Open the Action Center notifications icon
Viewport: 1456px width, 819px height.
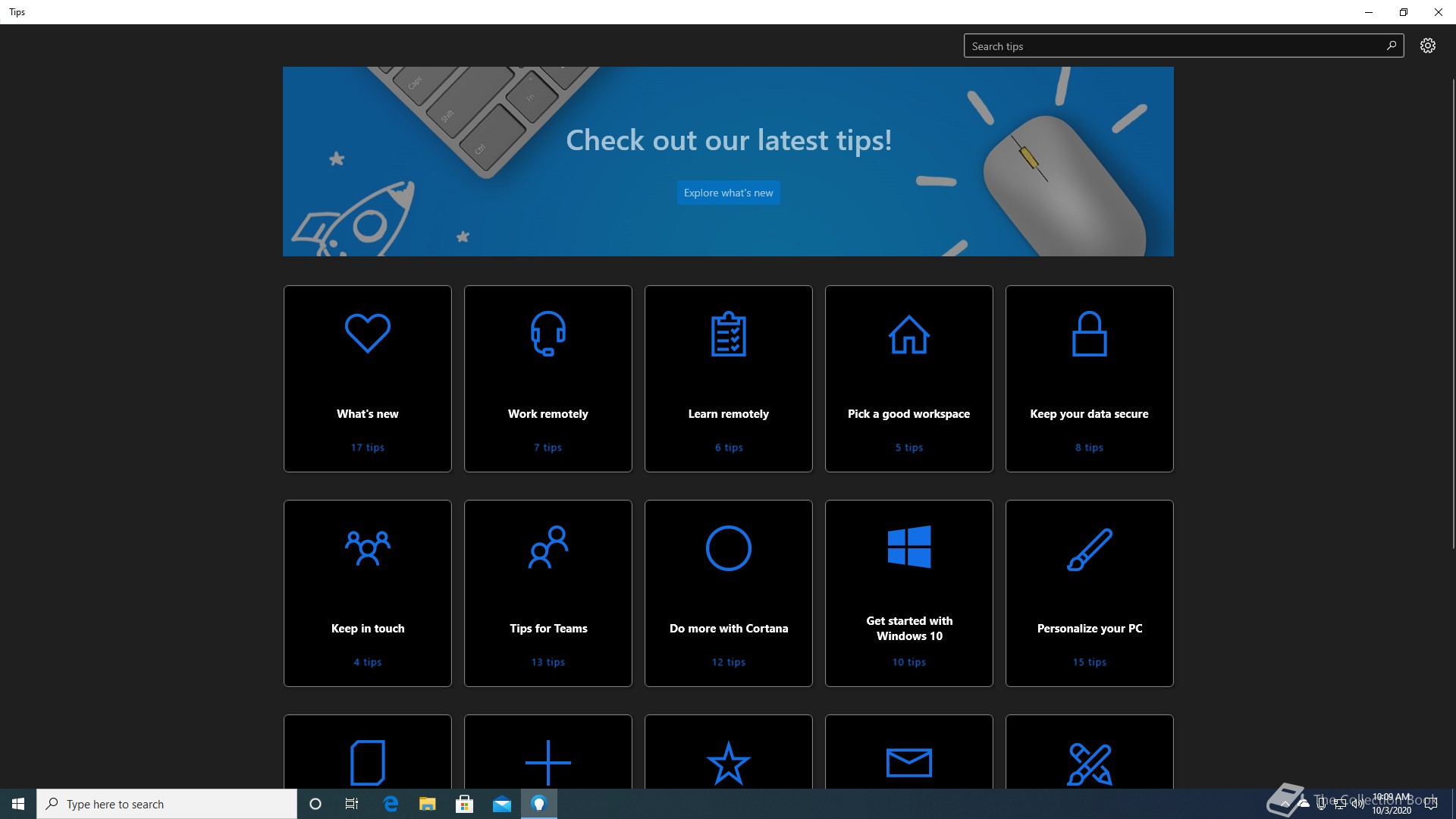[x=1431, y=804]
